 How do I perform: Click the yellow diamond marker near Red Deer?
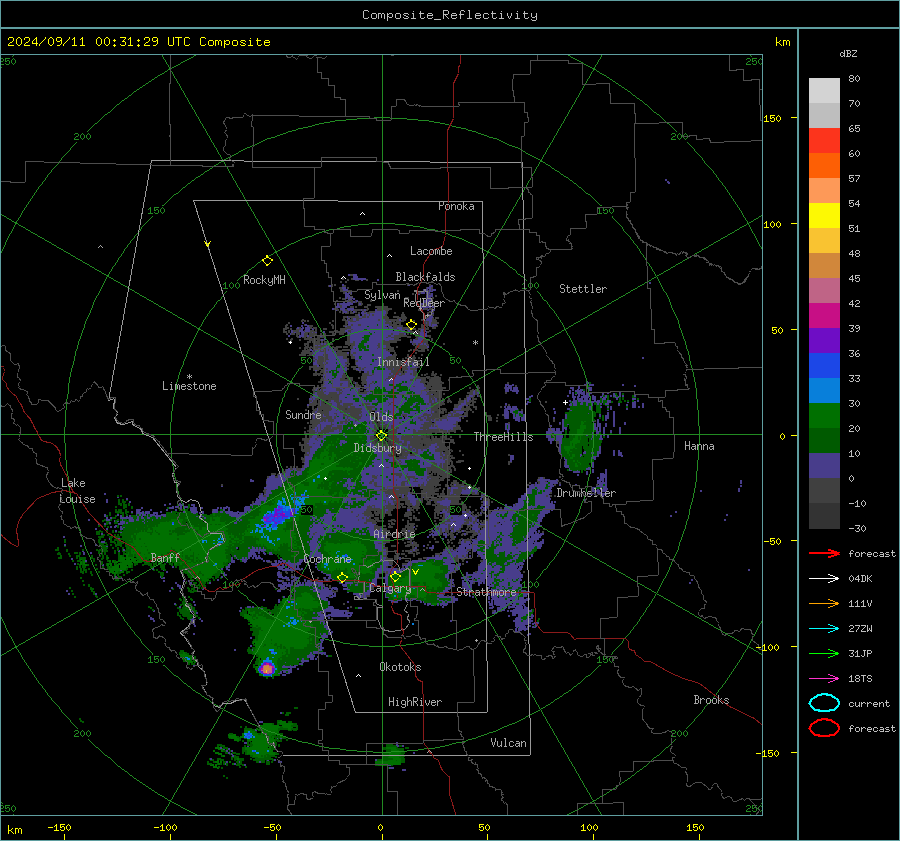click(412, 325)
